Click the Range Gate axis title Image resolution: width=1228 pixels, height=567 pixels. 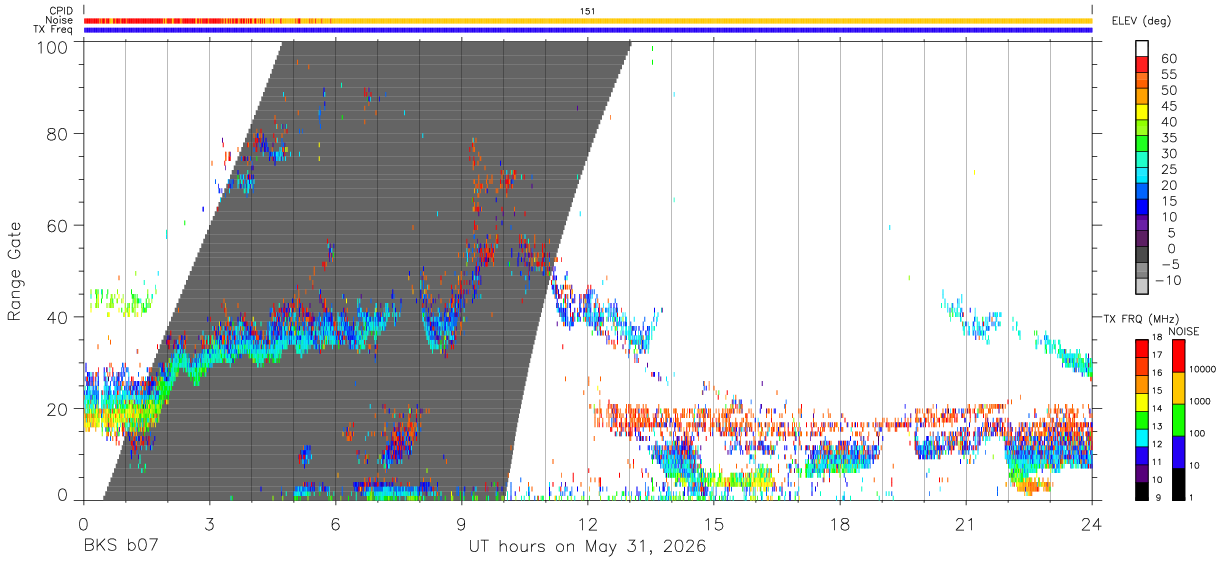tap(16, 270)
